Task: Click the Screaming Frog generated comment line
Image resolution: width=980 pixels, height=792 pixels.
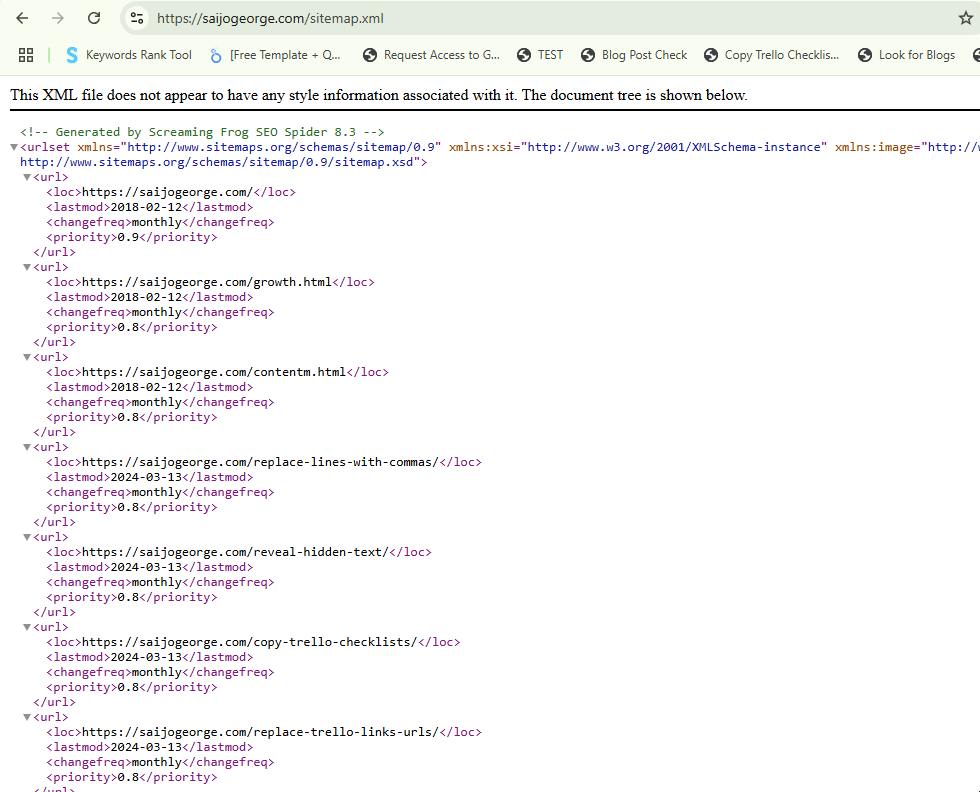Action: pos(202,132)
